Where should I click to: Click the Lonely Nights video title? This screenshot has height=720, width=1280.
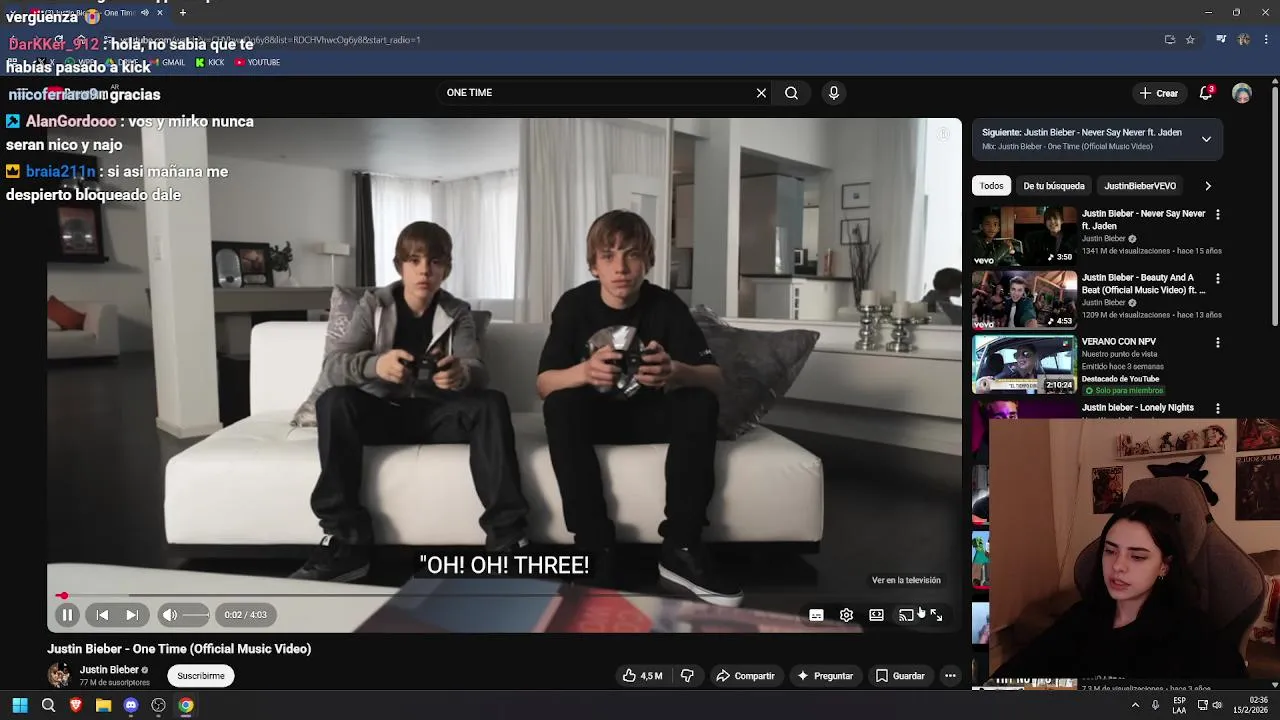[x=1137, y=408]
